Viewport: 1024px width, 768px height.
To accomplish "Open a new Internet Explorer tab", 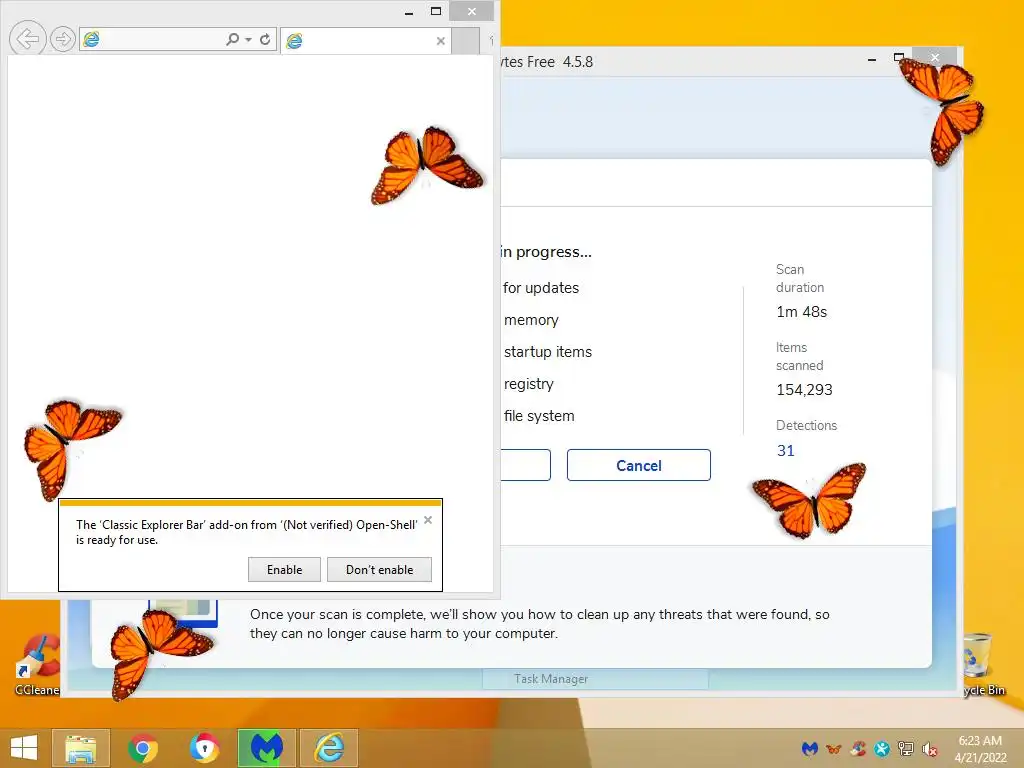I will tap(466, 40).
